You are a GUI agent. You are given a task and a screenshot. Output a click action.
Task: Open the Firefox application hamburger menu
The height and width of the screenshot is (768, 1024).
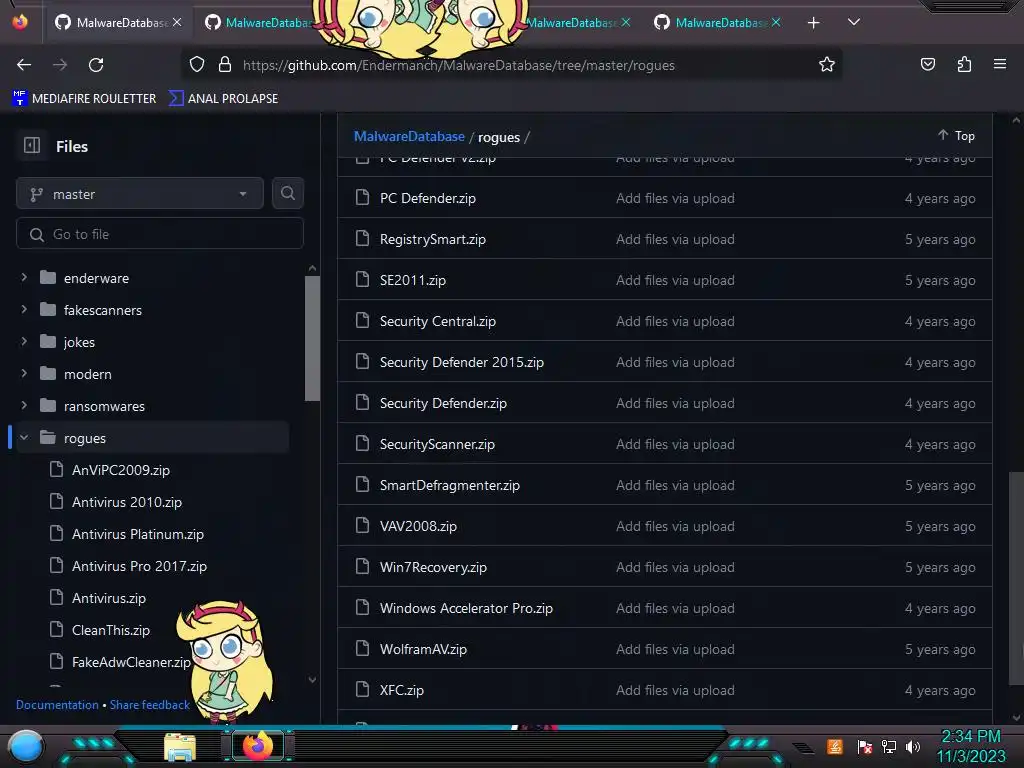click(1000, 64)
